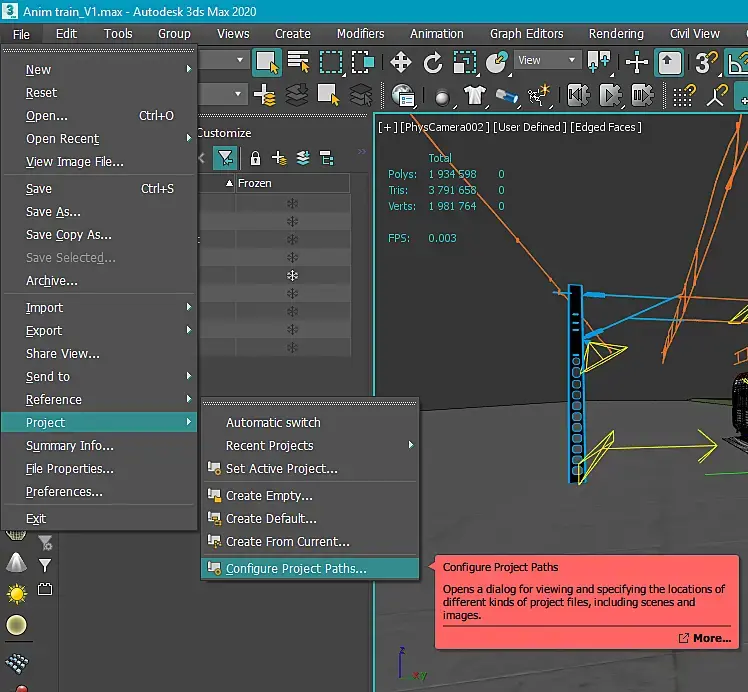This screenshot has width=748, height=692.
Task: Click the [PhysCamera002] viewport label
Action: pos(445,127)
